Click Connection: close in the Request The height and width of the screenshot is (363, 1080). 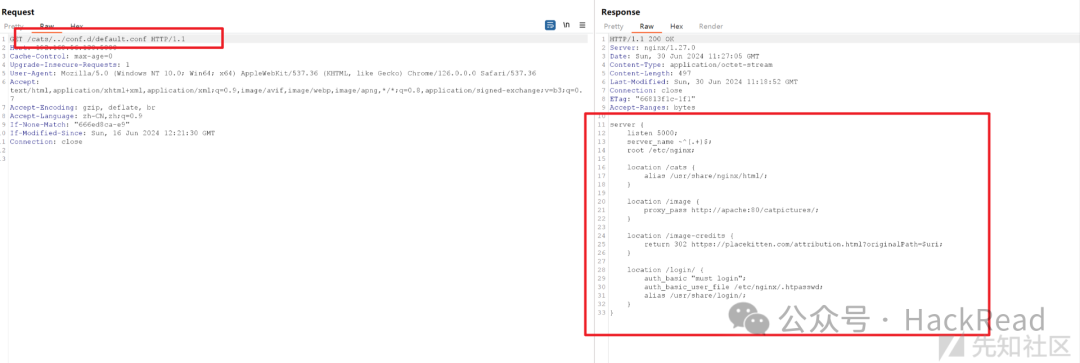[46, 142]
